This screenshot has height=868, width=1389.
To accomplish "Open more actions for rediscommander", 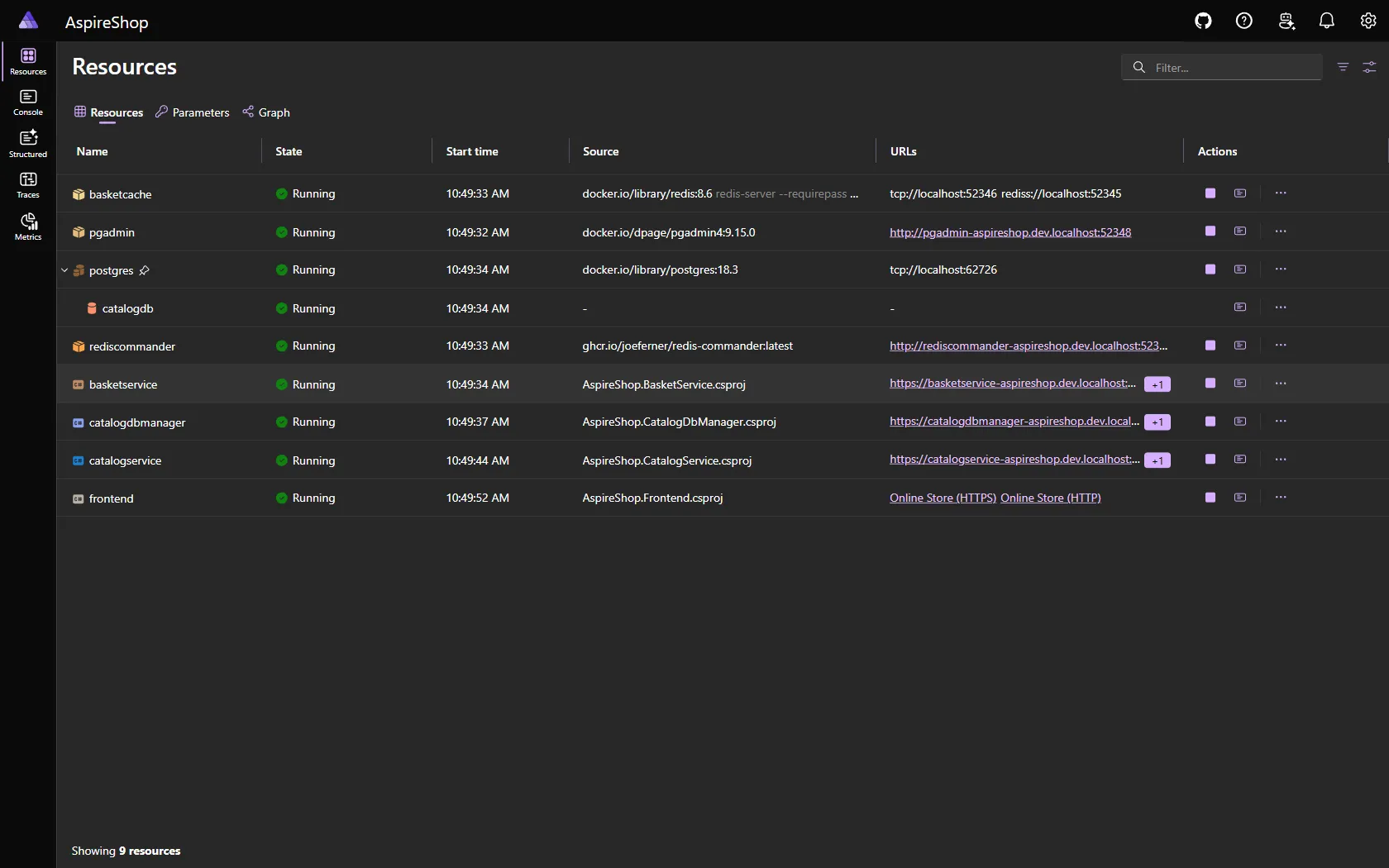I will [1281, 346].
